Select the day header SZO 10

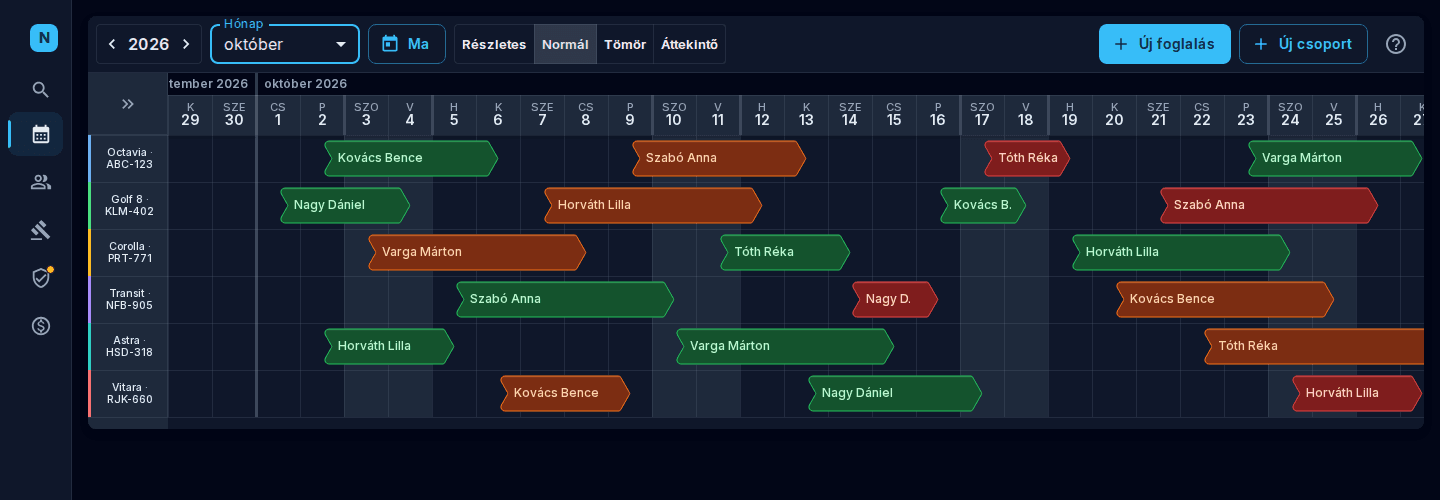point(674,115)
